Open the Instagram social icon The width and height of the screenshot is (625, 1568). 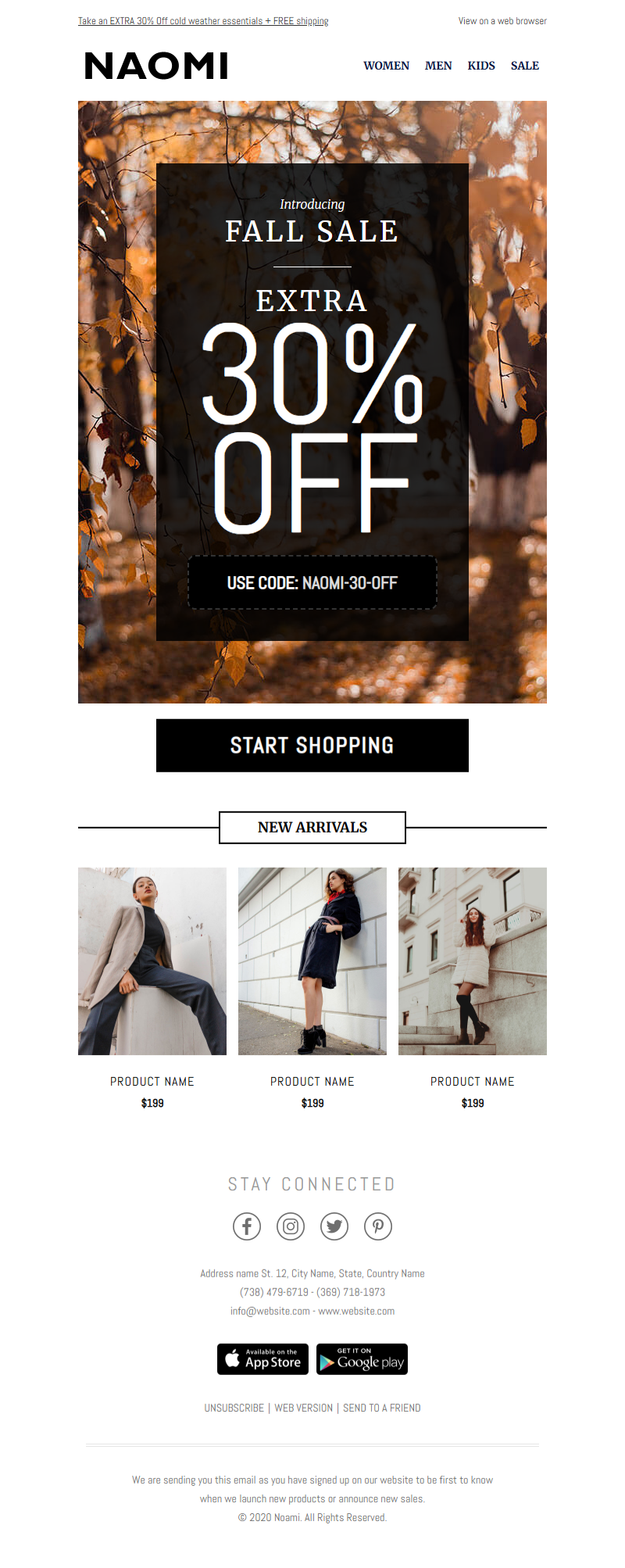291,1226
